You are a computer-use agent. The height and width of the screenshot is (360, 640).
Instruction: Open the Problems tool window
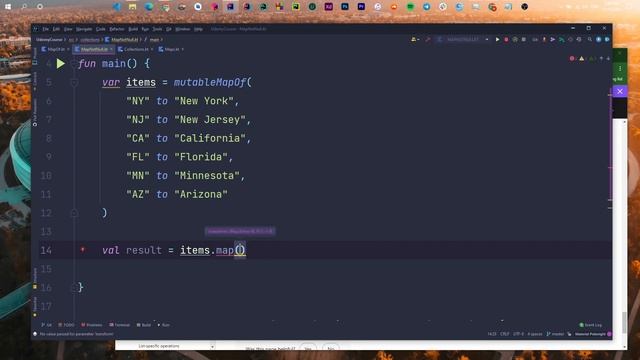click(91, 325)
